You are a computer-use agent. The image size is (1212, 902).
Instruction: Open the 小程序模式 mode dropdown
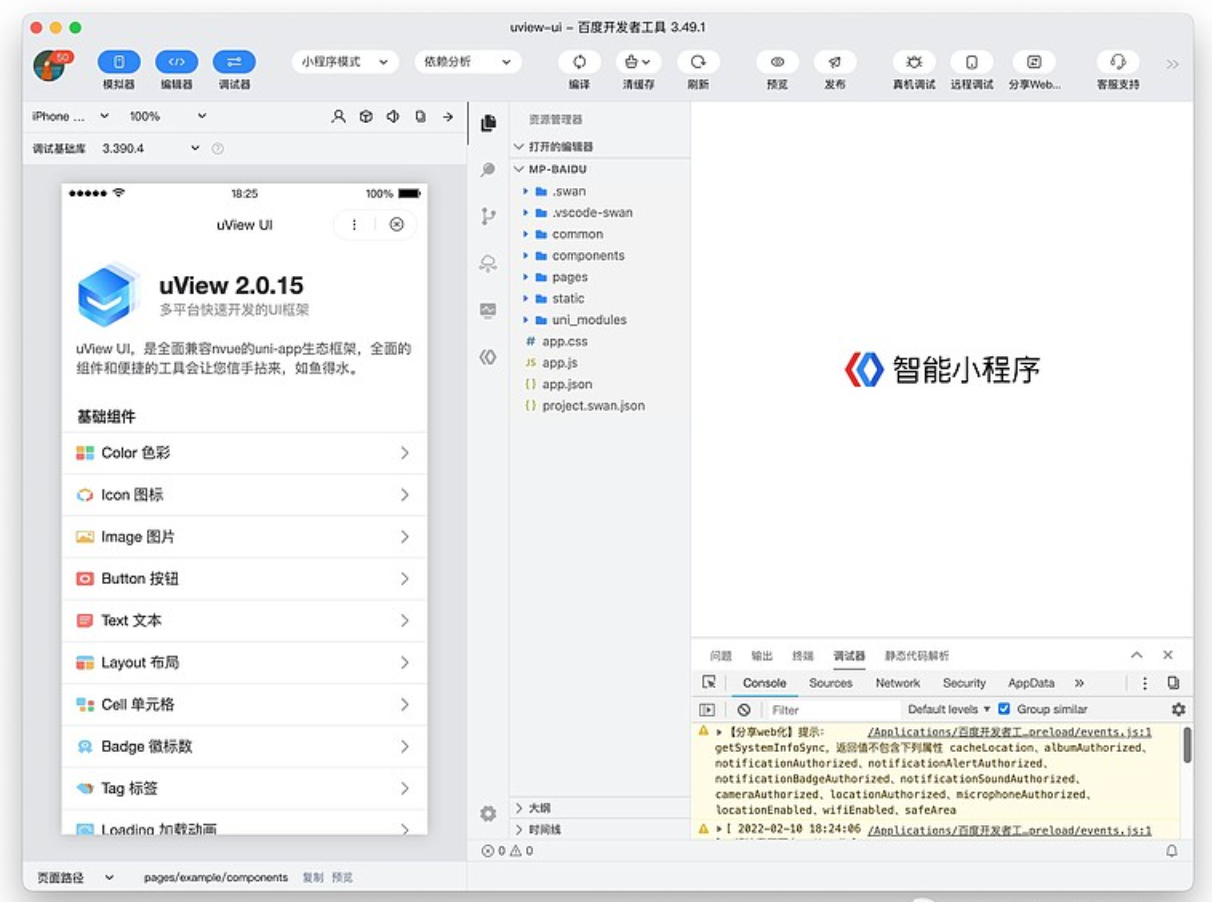pos(345,62)
